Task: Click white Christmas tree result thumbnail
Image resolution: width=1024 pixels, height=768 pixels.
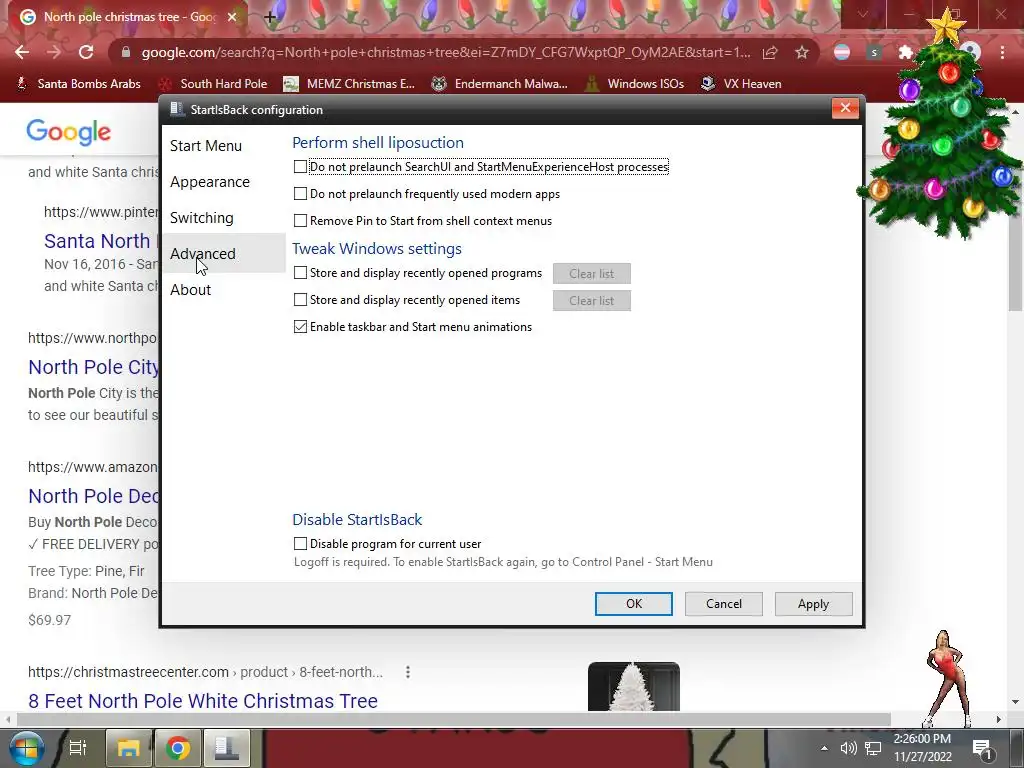Action: [633, 686]
